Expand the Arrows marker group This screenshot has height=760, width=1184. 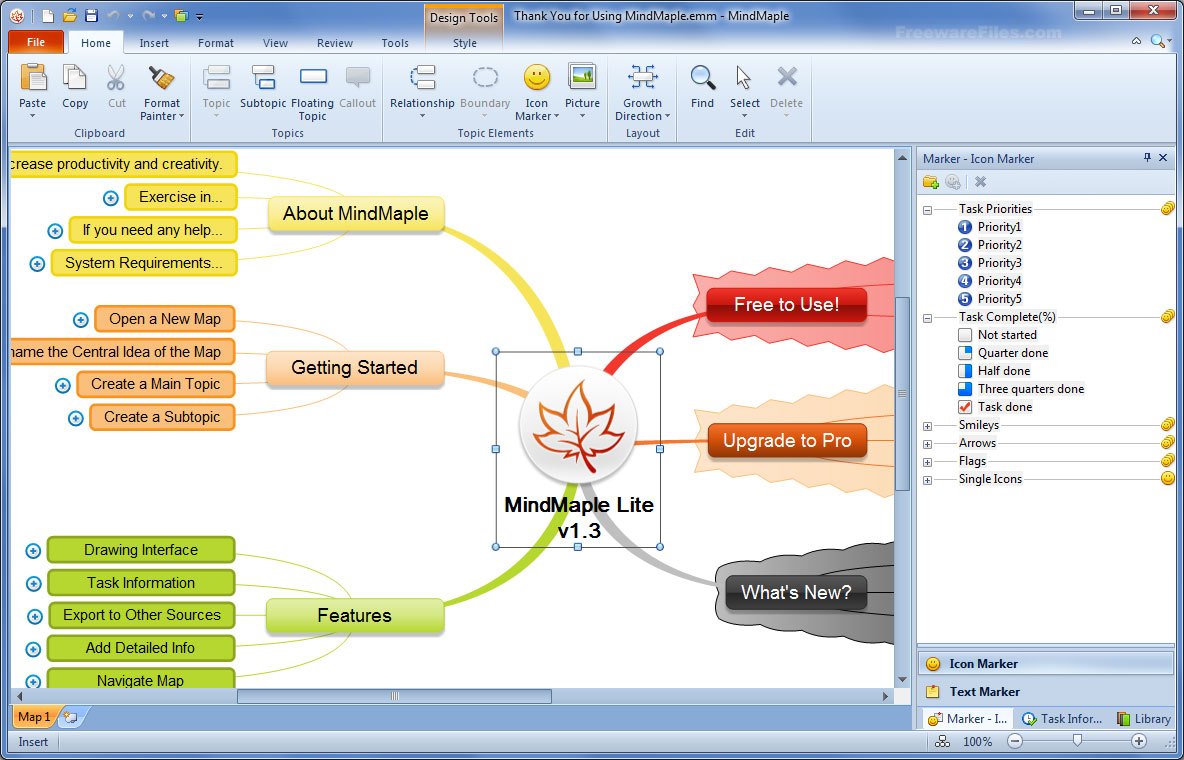[927, 444]
